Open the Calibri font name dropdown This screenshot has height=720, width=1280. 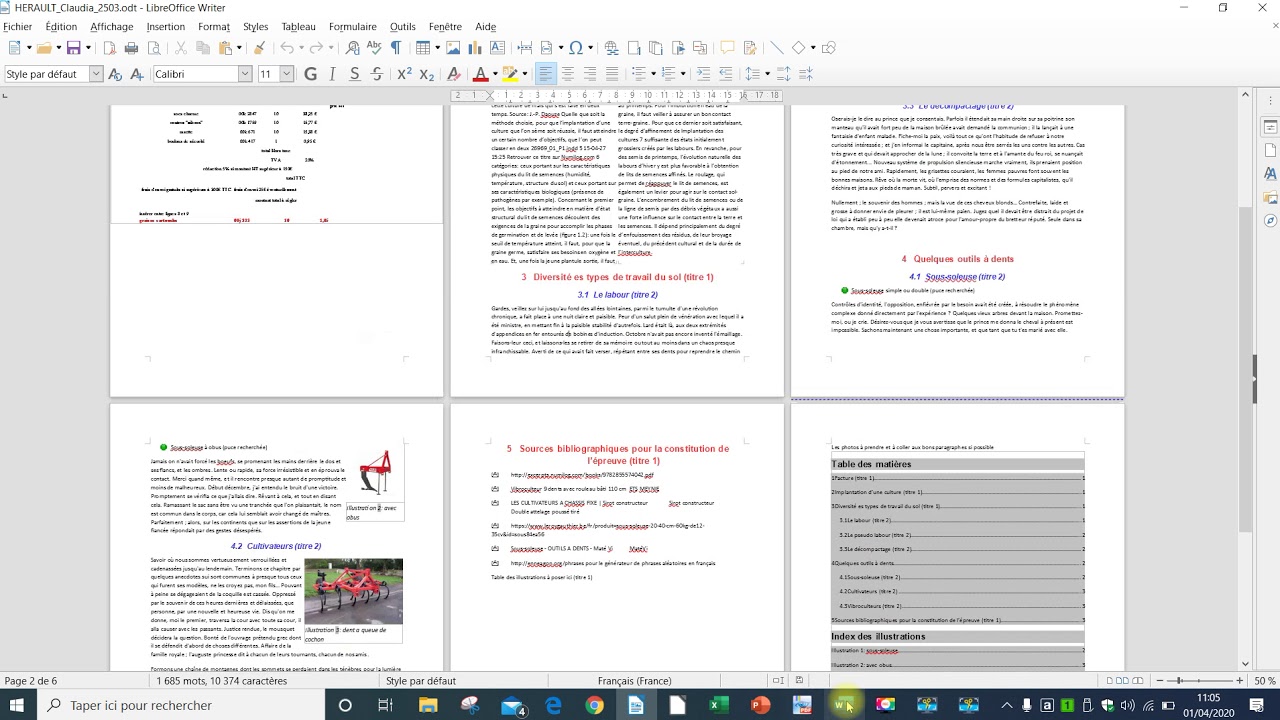tap(244, 74)
